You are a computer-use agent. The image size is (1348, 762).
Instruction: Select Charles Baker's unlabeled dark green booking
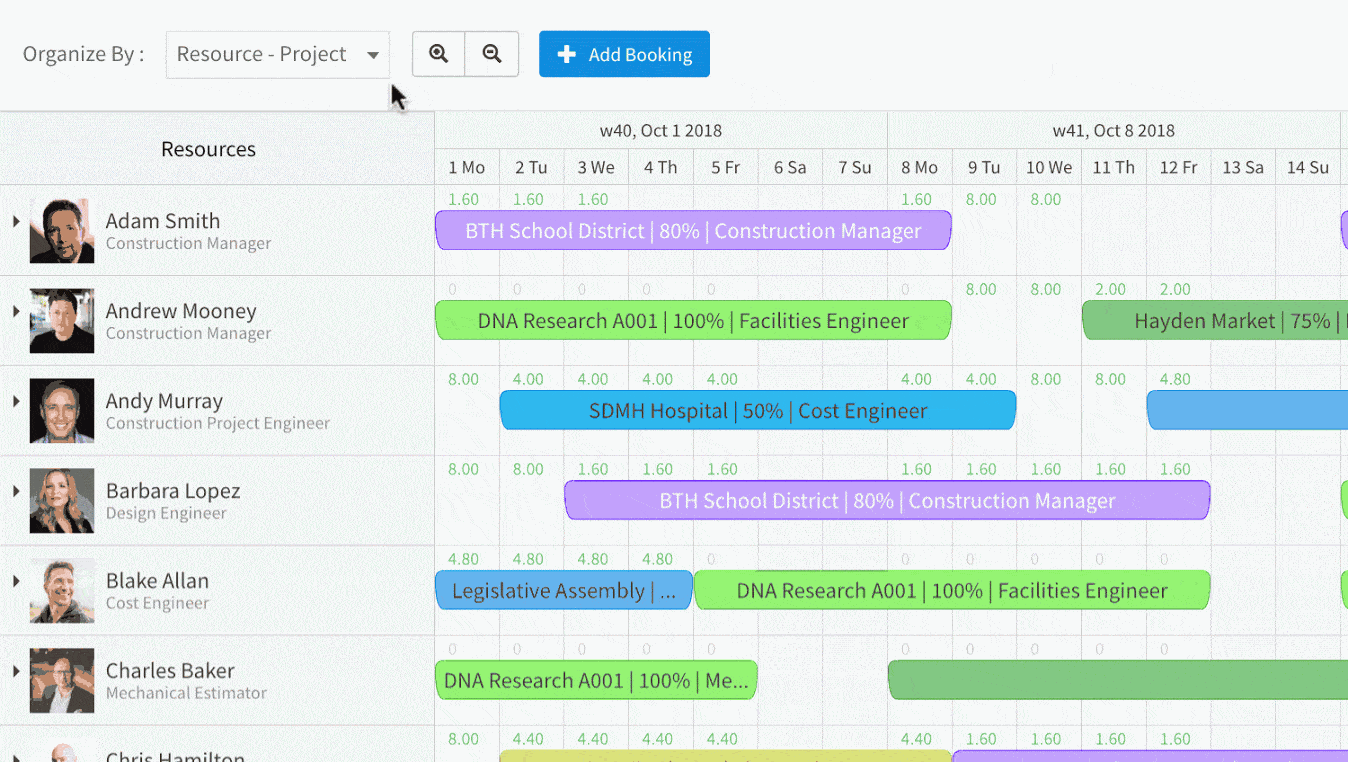1118,680
